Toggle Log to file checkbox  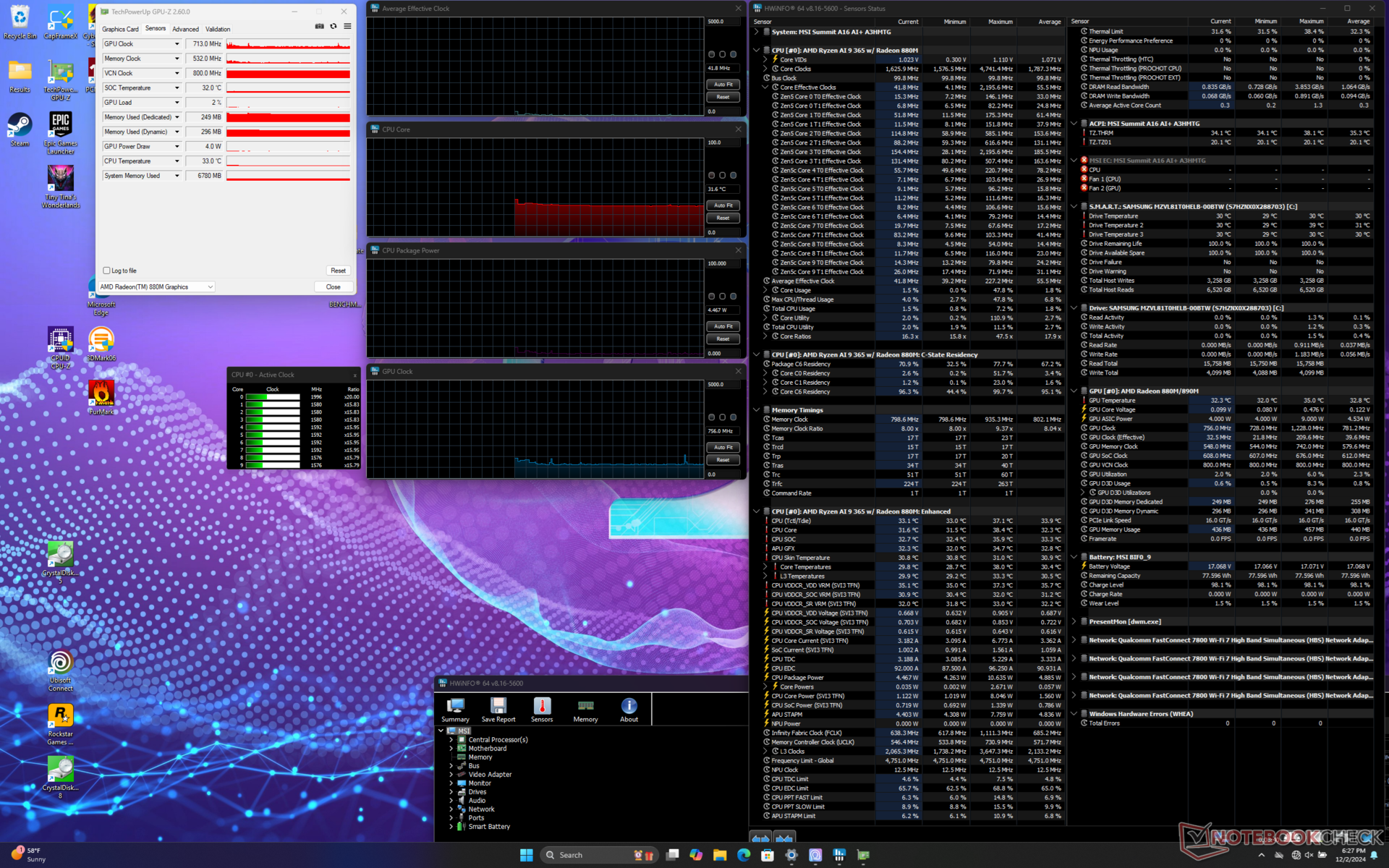107,271
